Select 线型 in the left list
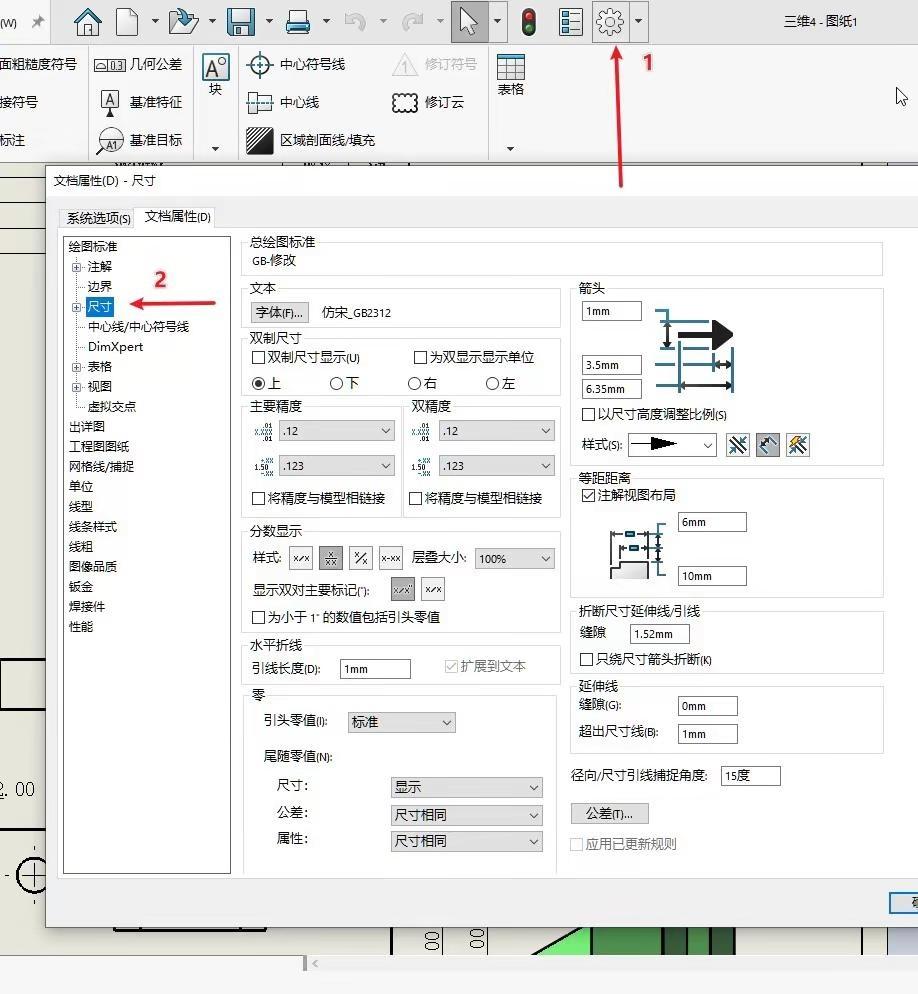The width and height of the screenshot is (918, 994). (x=81, y=507)
